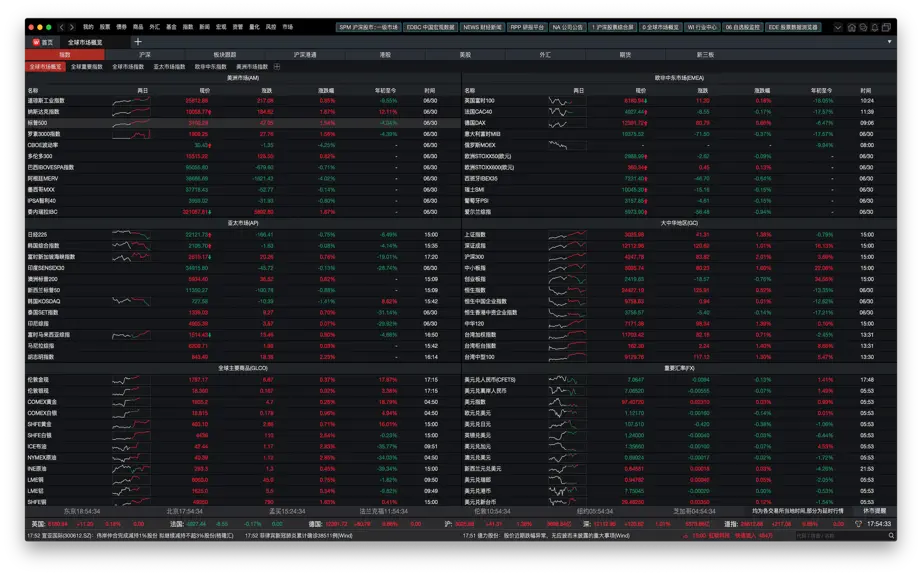This screenshot has height=576, width=922.
Task: Go back with the left arrow
Action: 61,27
